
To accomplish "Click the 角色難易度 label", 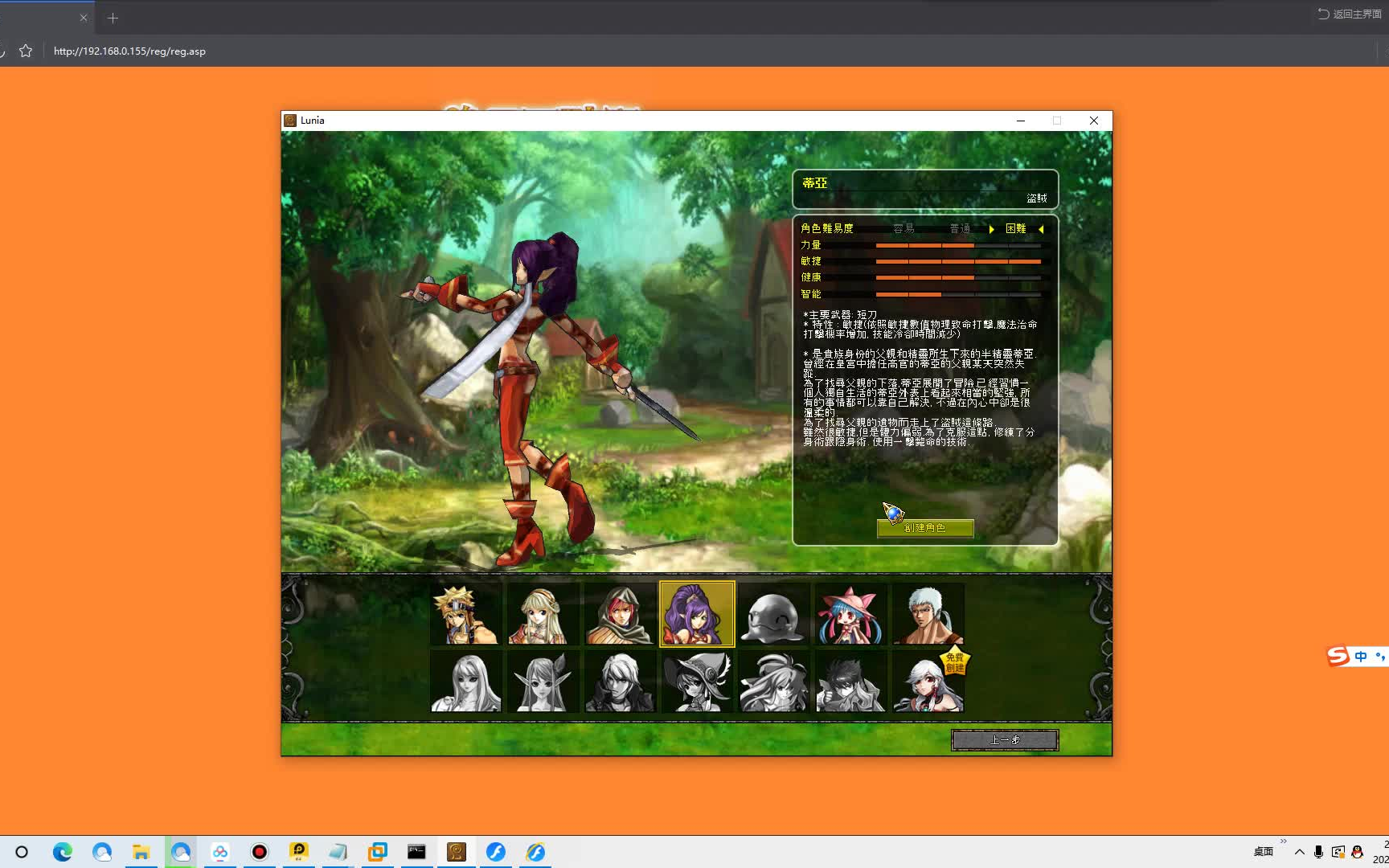I will (827, 229).
